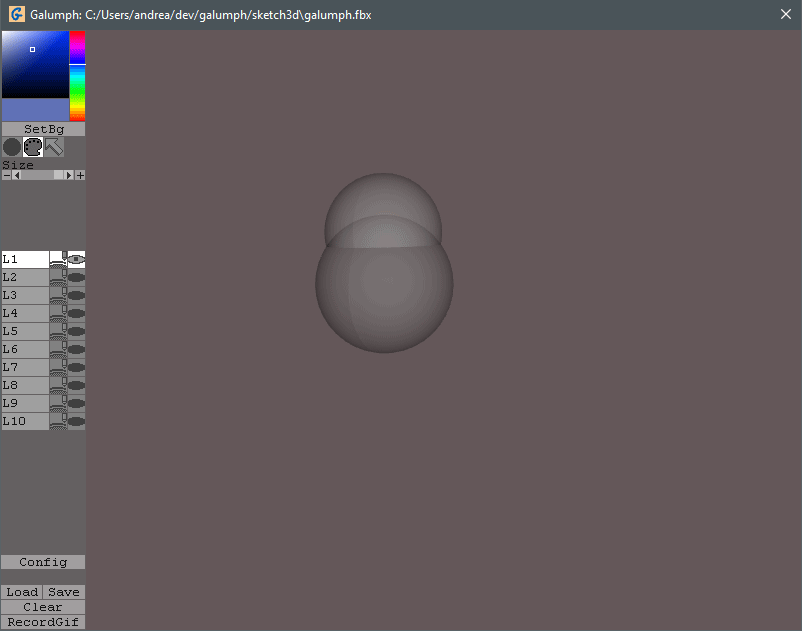802x631 pixels.
Task: Click the Size slider thumb
Action: (x=58, y=175)
